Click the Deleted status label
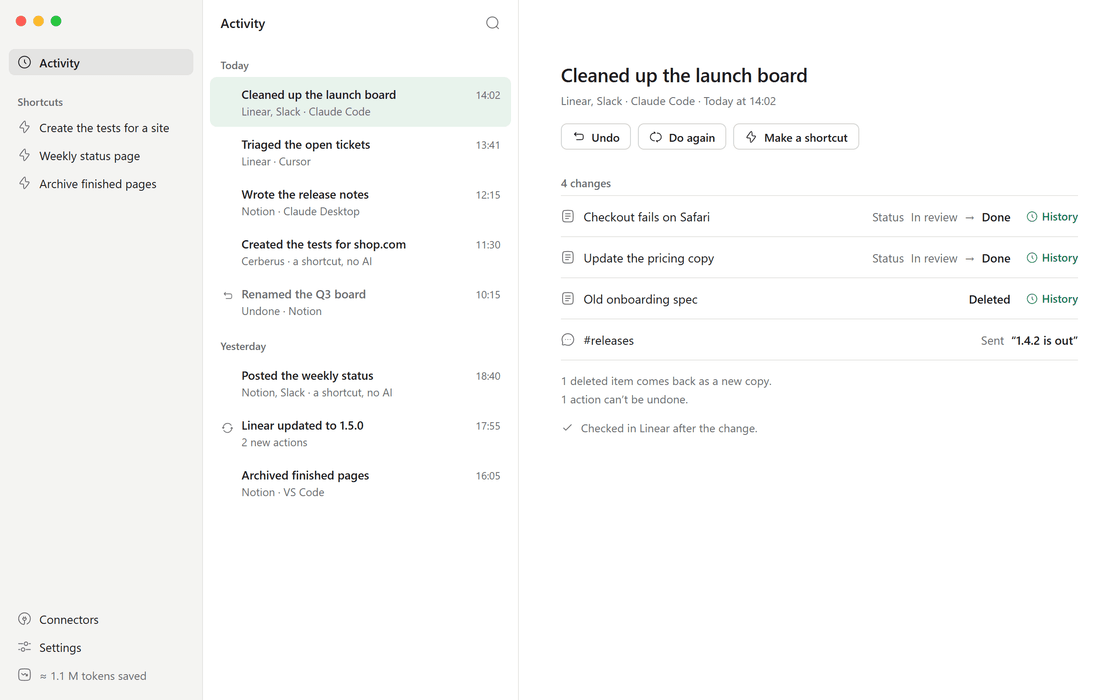Image resolution: width=1120 pixels, height=700 pixels. click(x=989, y=299)
